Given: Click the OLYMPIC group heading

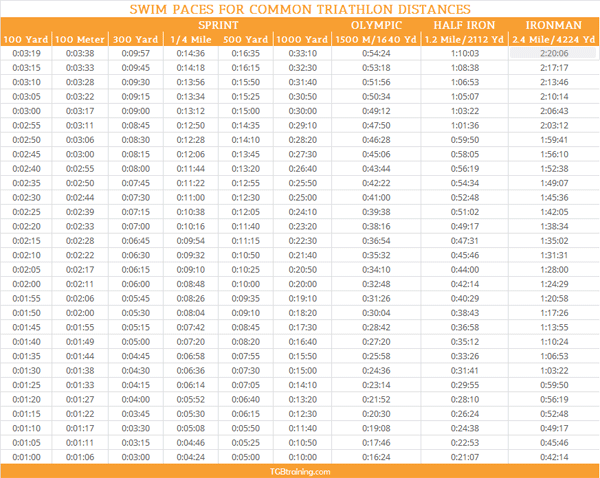Looking at the screenshot, I should coord(376,25).
